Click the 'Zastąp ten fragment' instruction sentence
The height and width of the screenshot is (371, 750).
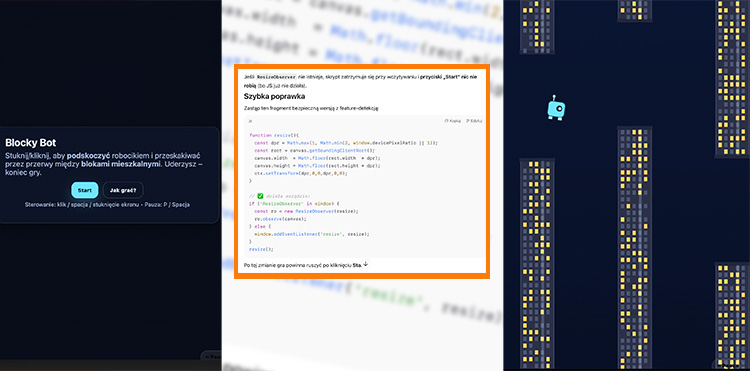311,109
